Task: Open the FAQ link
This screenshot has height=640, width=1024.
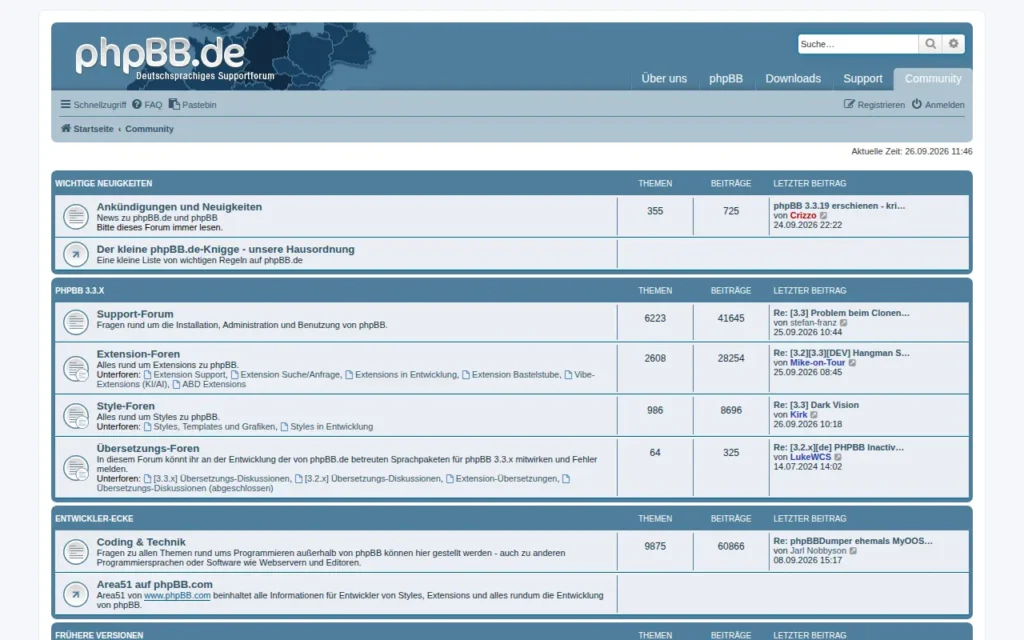Action: [x=147, y=104]
